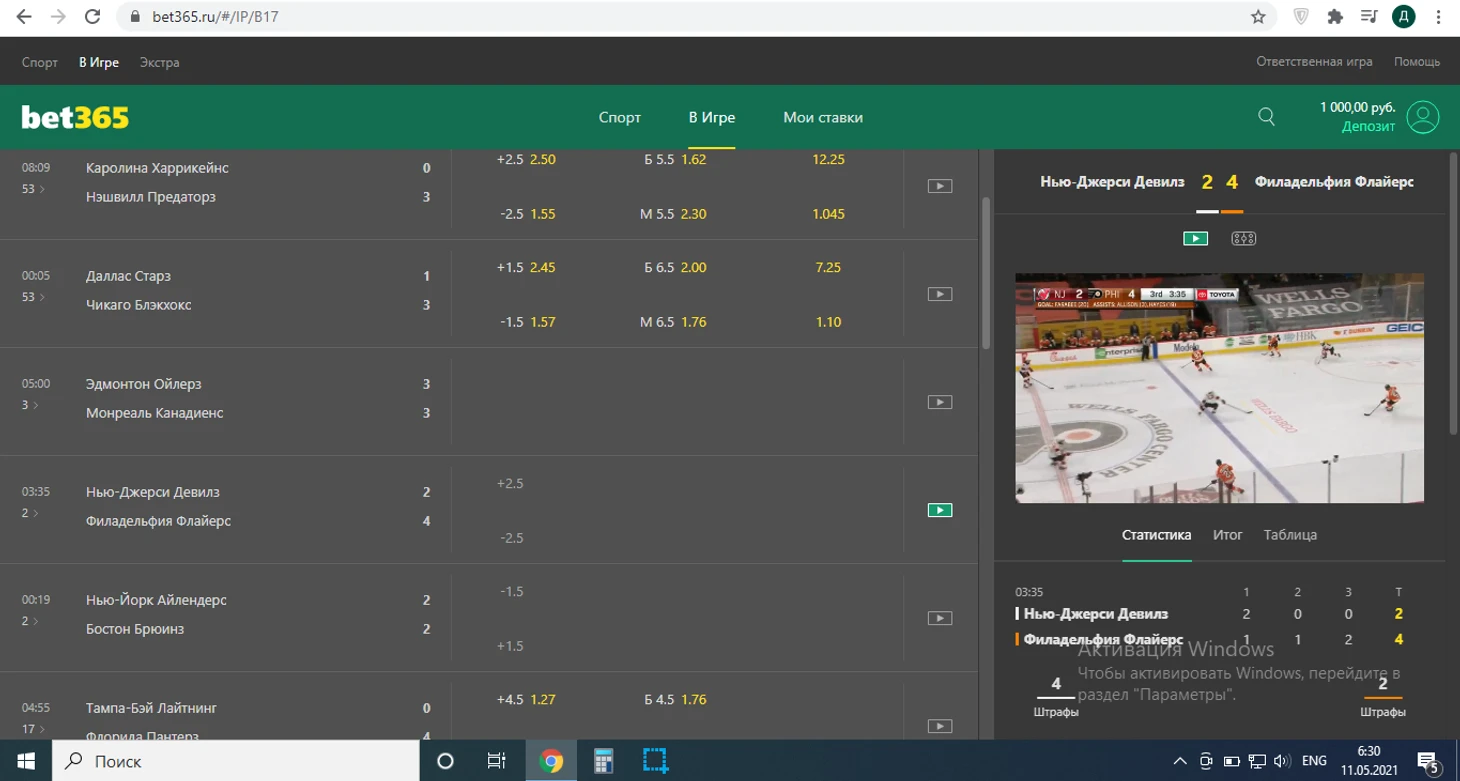Open the account profile icon

click(x=1422, y=117)
